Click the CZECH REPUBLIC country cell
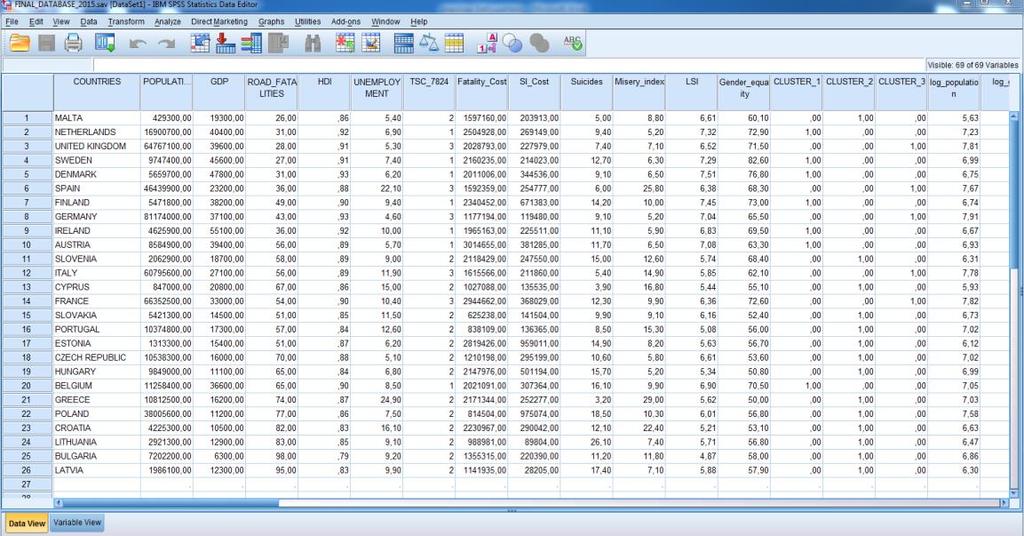The height and width of the screenshot is (536, 1024). coord(97,358)
